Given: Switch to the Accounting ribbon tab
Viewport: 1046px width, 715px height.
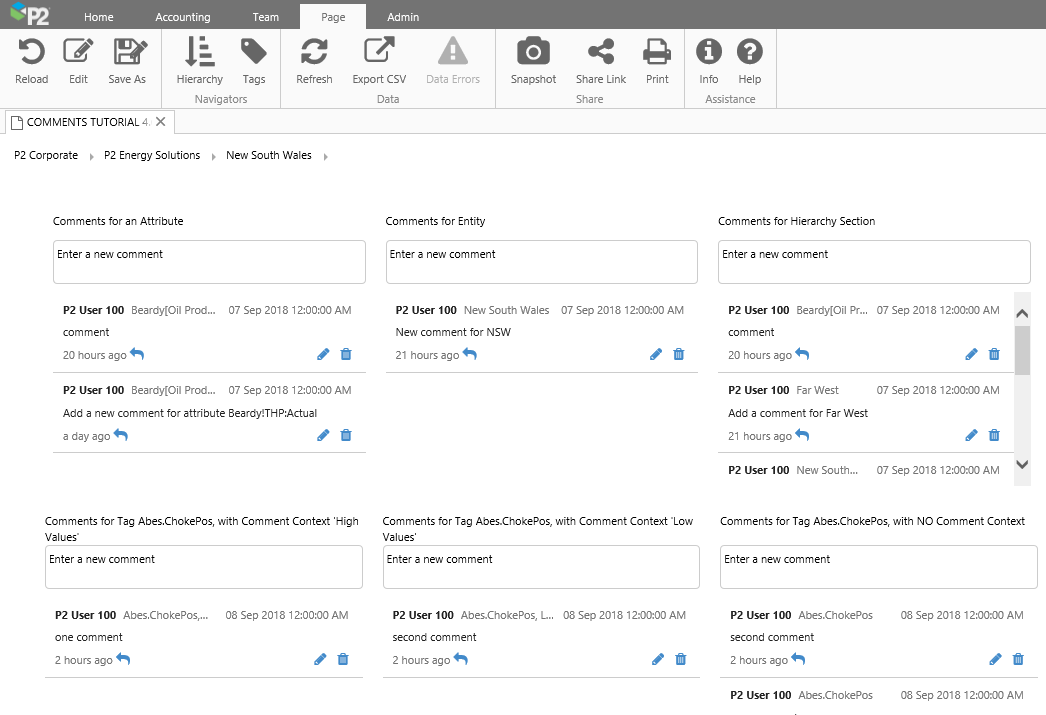Looking at the screenshot, I should coord(183,17).
